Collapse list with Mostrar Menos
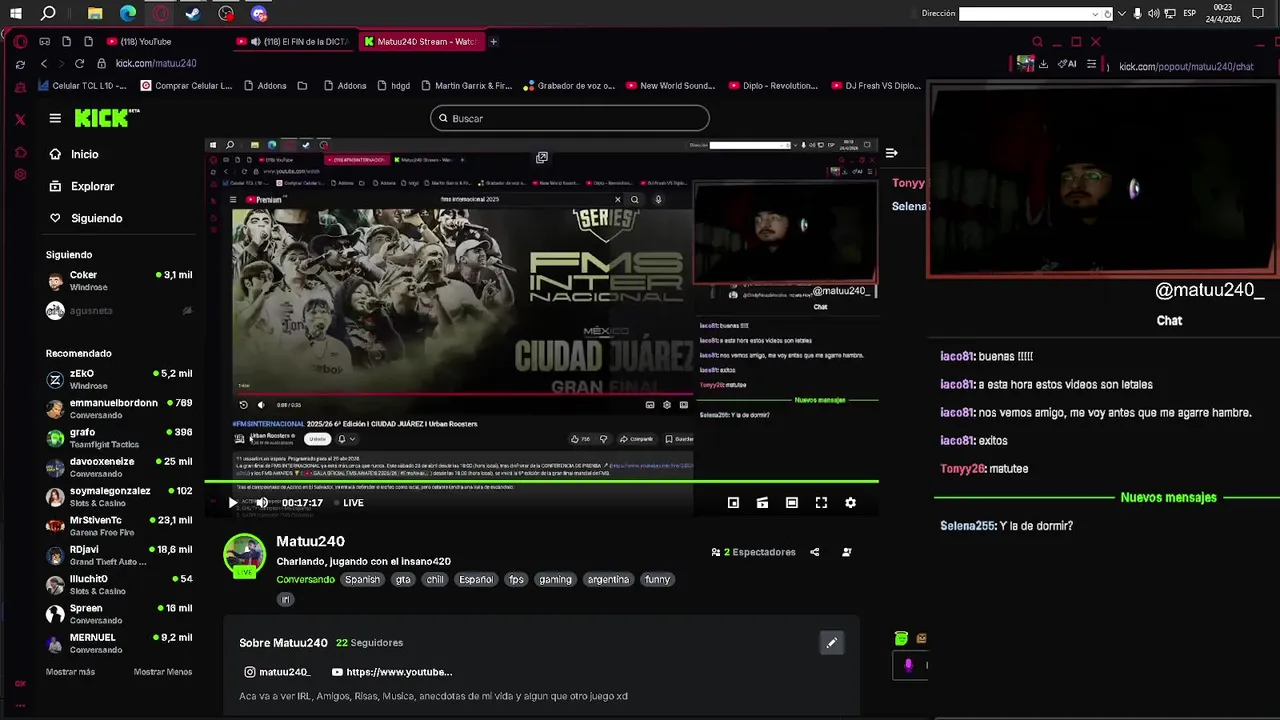The image size is (1280, 720). (163, 672)
